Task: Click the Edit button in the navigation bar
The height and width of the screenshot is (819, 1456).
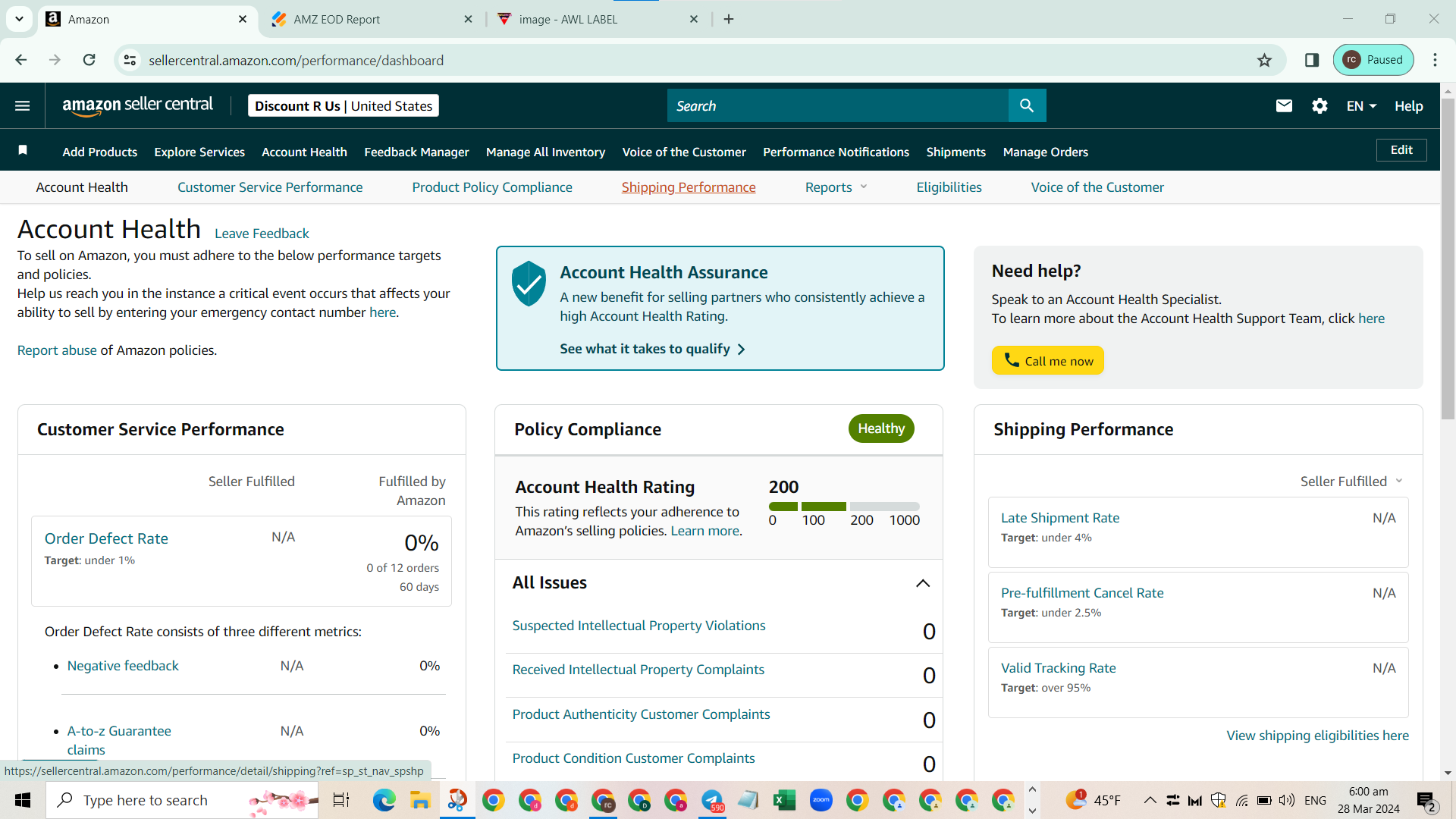Action: (1401, 150)
